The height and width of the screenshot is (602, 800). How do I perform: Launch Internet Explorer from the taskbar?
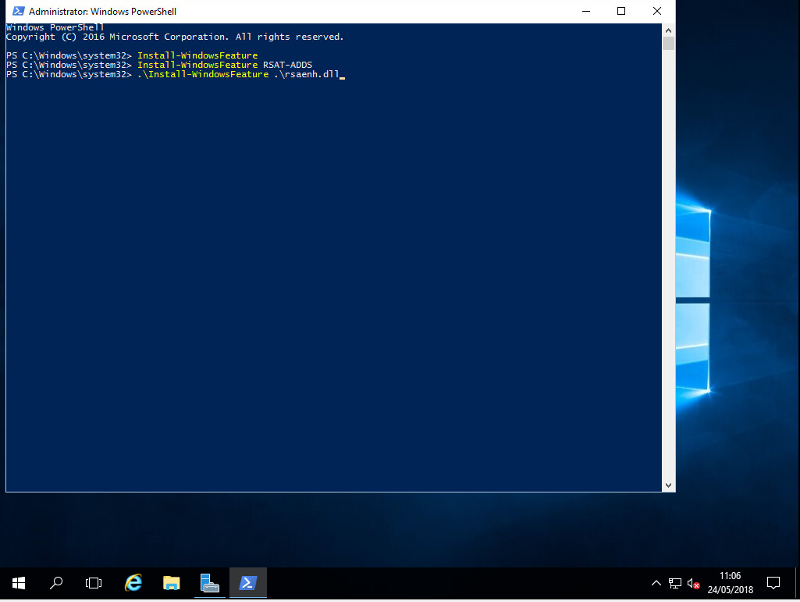(133, 582)
